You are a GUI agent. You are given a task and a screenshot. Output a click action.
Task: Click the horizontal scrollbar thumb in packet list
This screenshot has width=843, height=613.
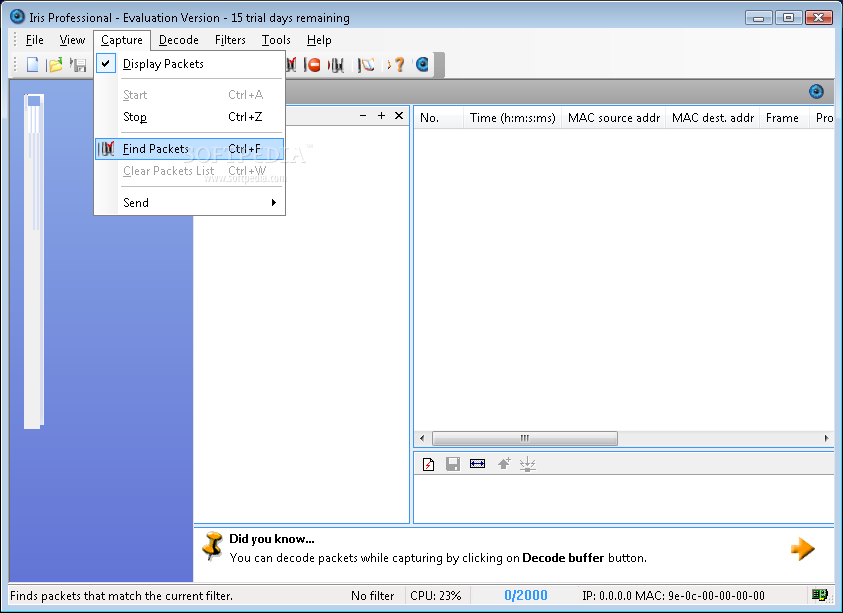525,438
